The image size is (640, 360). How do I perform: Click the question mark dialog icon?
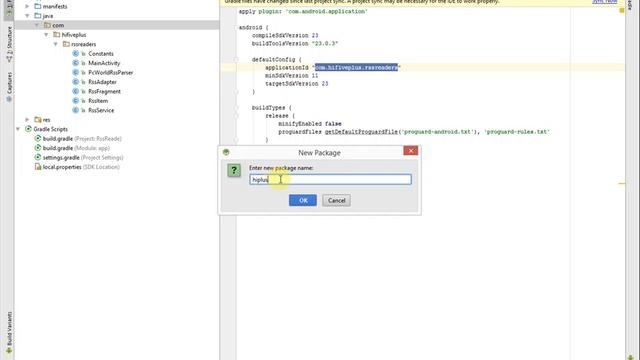[234, 170]
